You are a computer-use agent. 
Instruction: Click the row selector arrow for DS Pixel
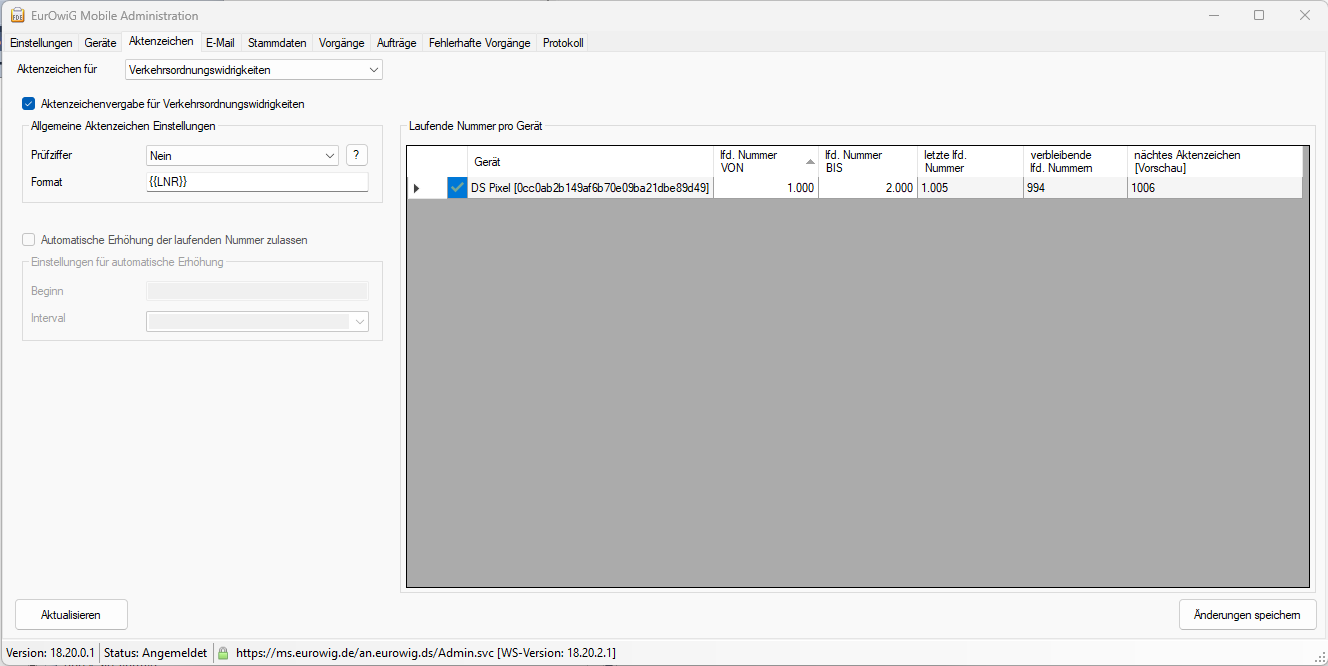click(x=417, y=188)
